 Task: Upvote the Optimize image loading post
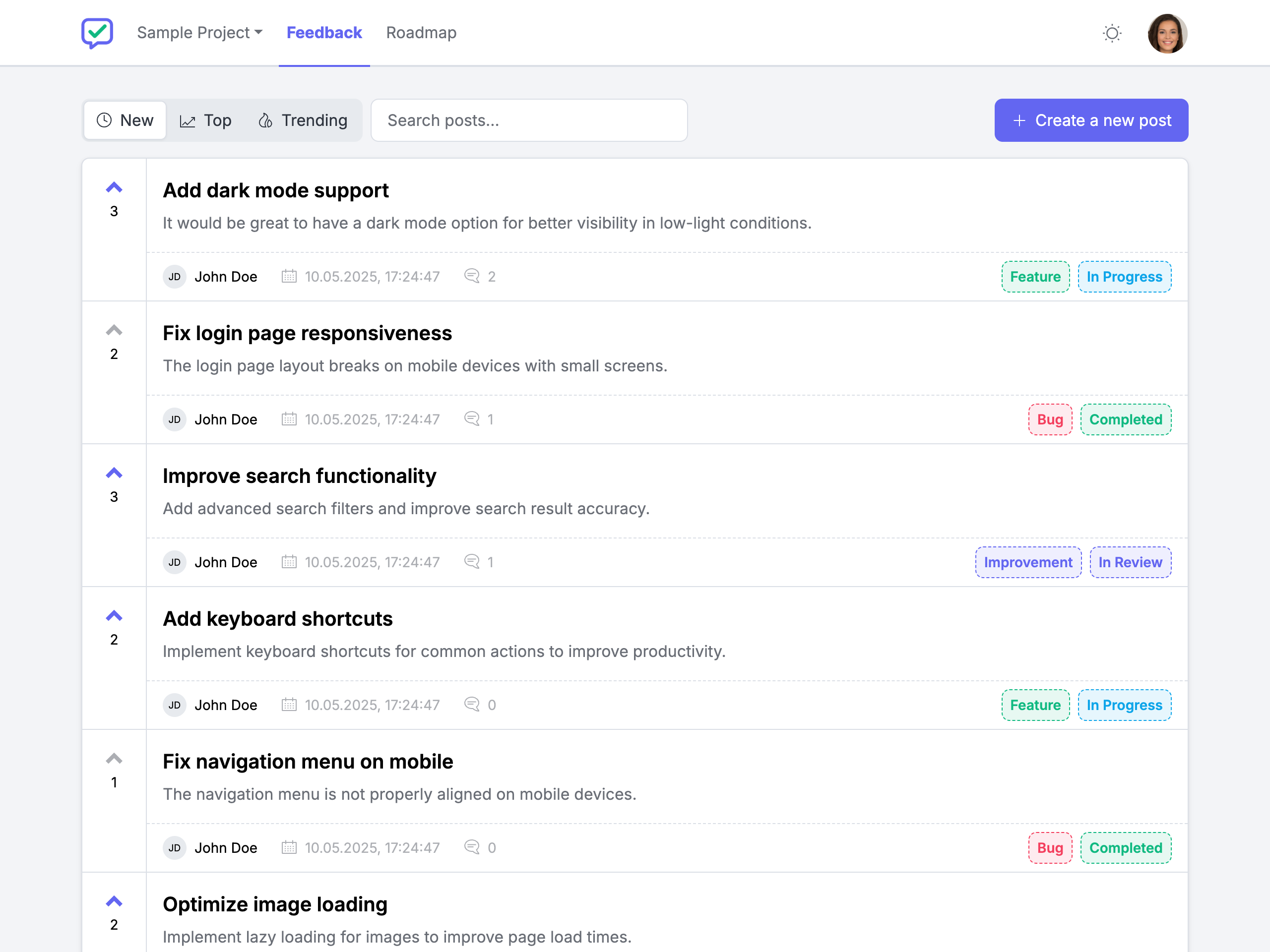coord(114,901)
